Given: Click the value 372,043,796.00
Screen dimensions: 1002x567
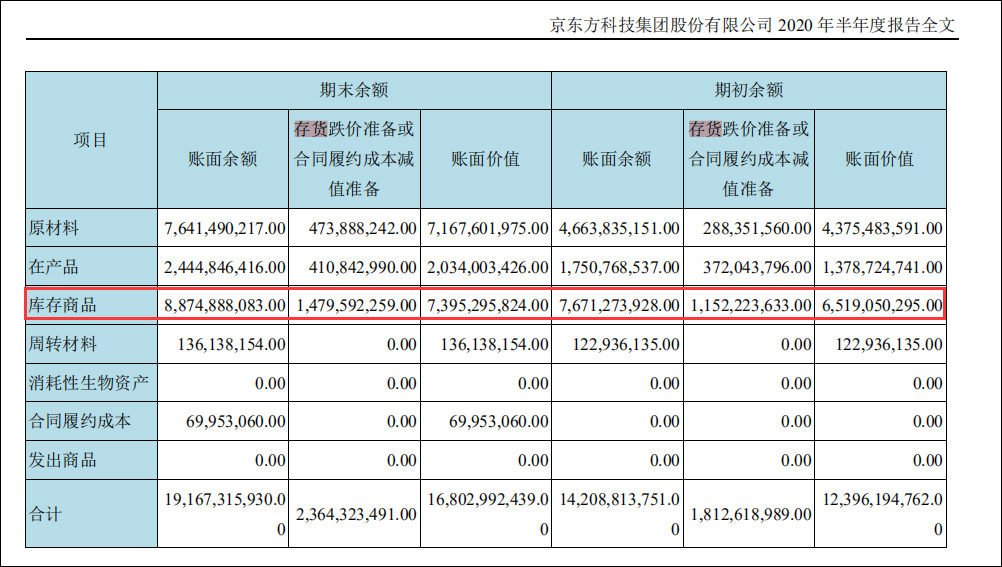Looking at the screenshot, I should click(757, 267).
